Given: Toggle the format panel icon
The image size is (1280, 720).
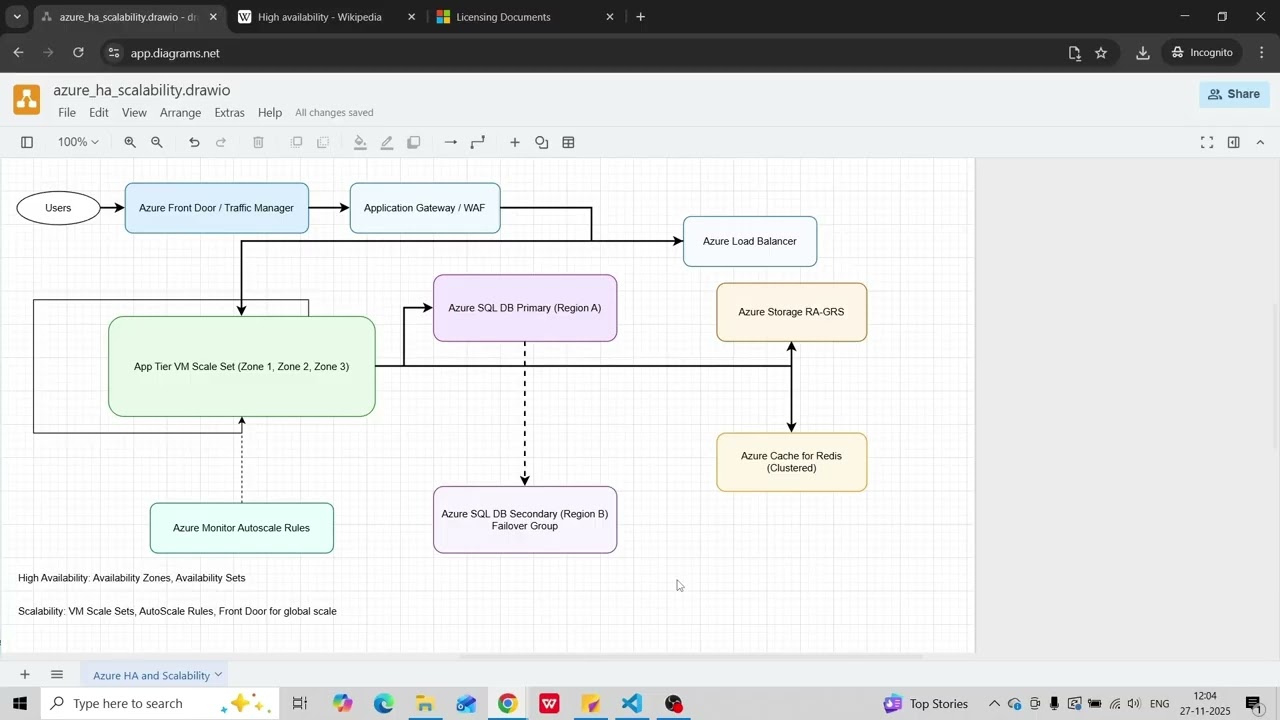Looking at the screenshot, I should pyautogui.click(x=1234, y=143).
